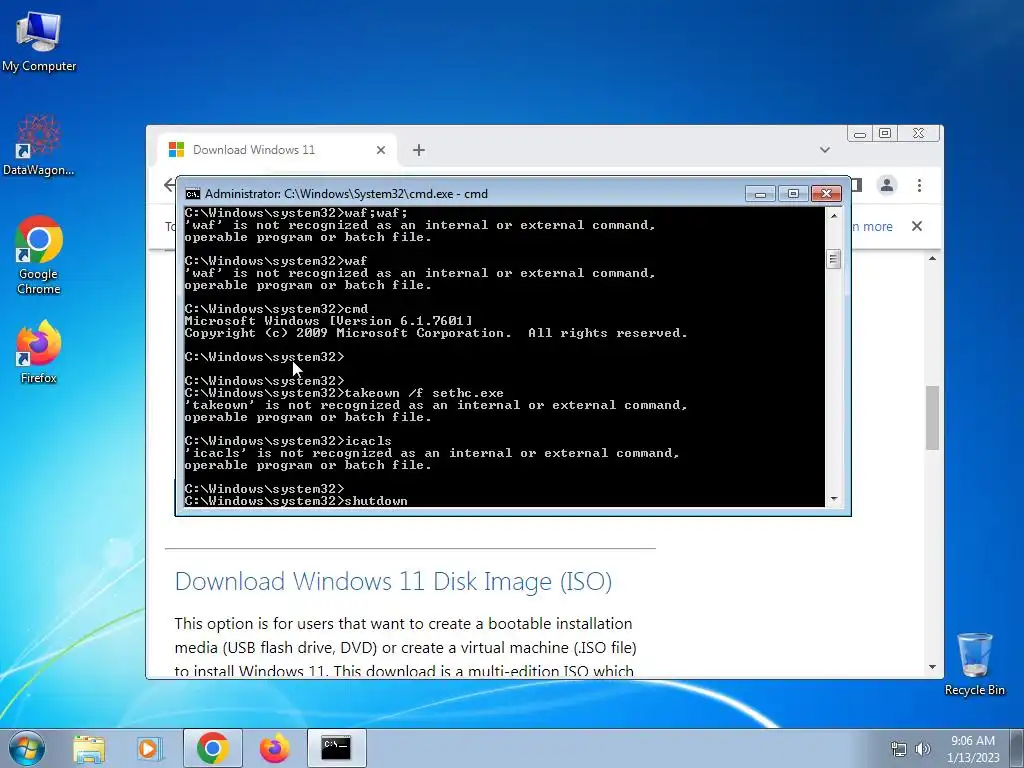Viewport: 1024px width, 768px height.
Task: Open a new tab in Chrome
Action: [419, 150]
